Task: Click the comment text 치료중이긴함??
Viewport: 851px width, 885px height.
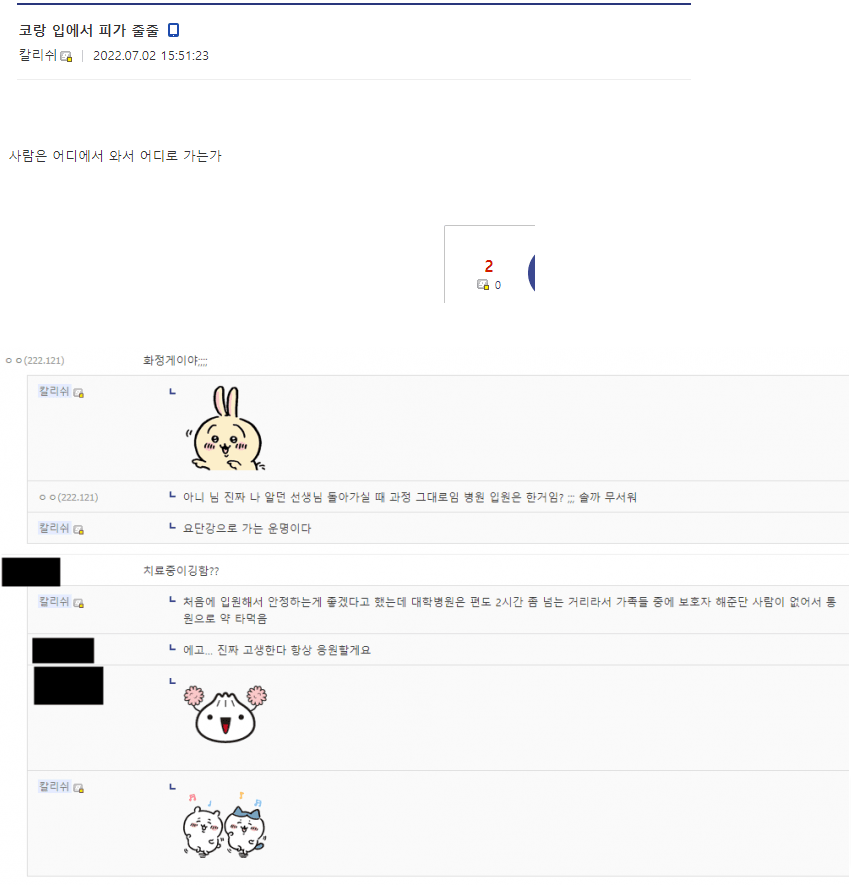Action: (181, 571)
